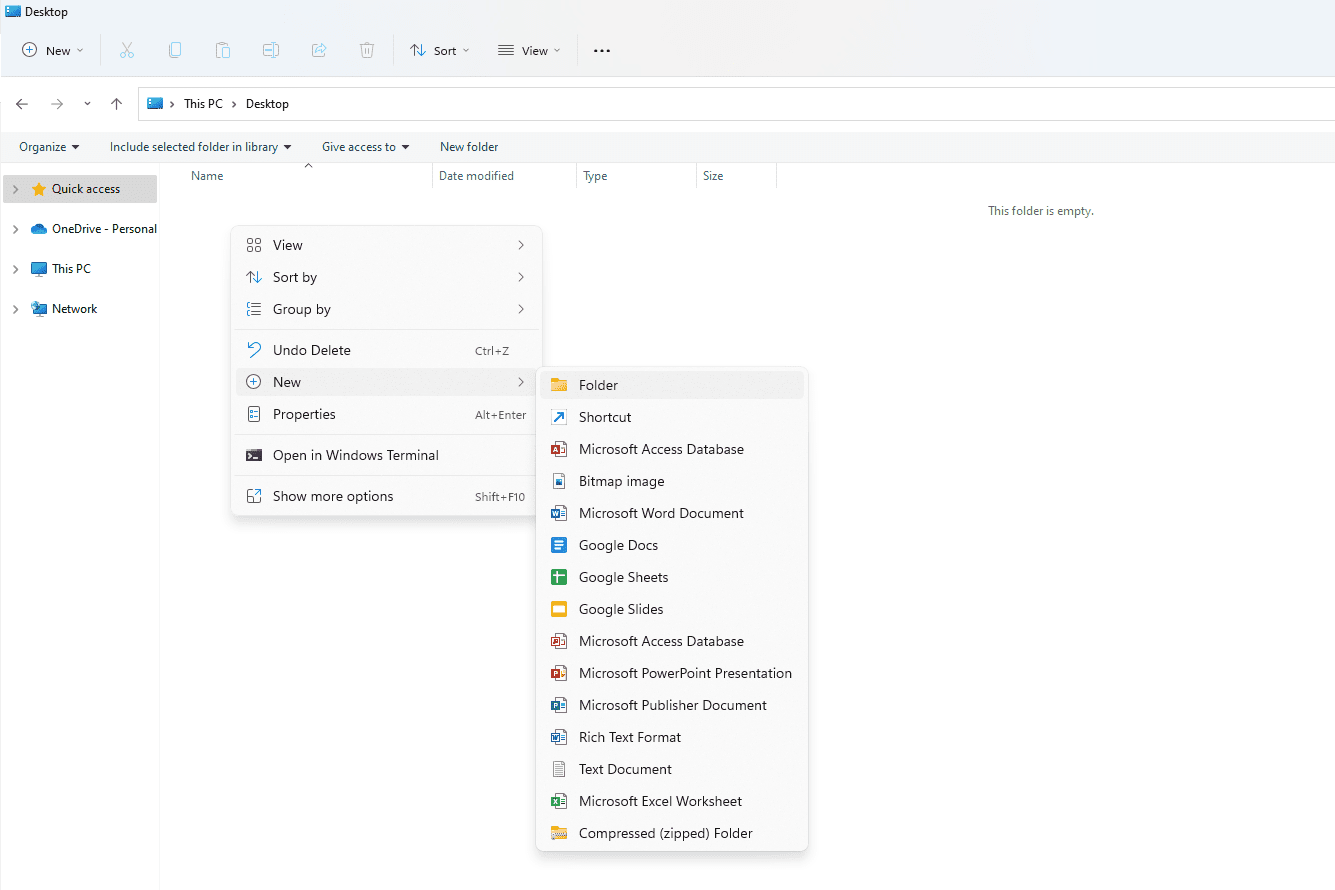The image size is (1335, 890).
Task: Choose Open in Windows Terminal
Action: click(386, 455)
